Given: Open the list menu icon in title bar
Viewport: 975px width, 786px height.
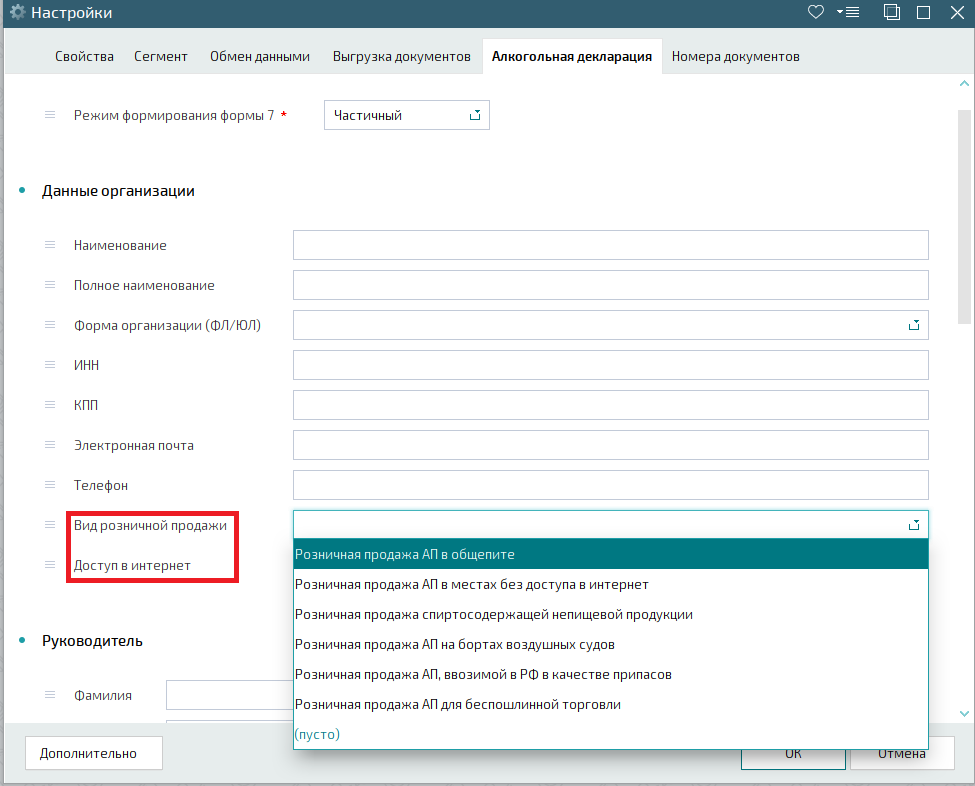Looking at the screenshot, I should [849, 13].
